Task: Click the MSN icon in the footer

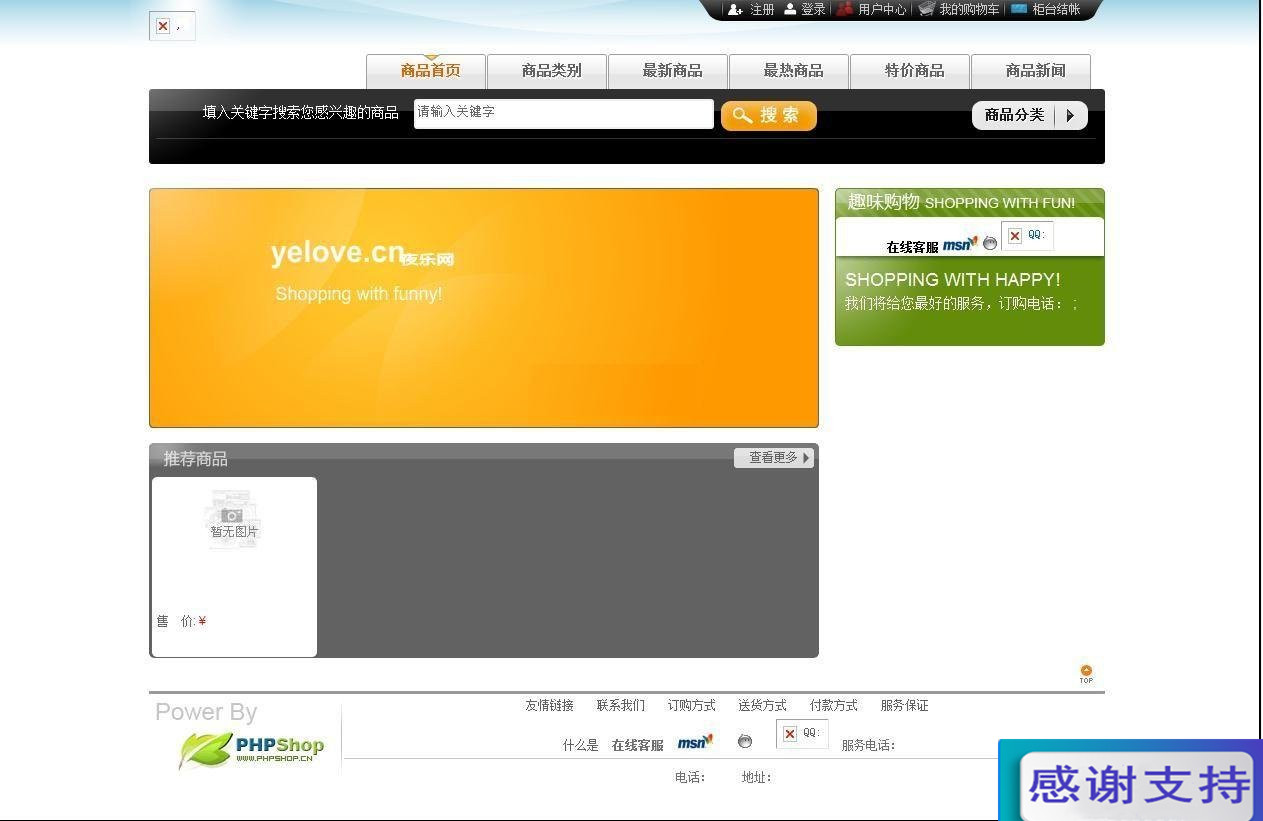Action: 695,742
